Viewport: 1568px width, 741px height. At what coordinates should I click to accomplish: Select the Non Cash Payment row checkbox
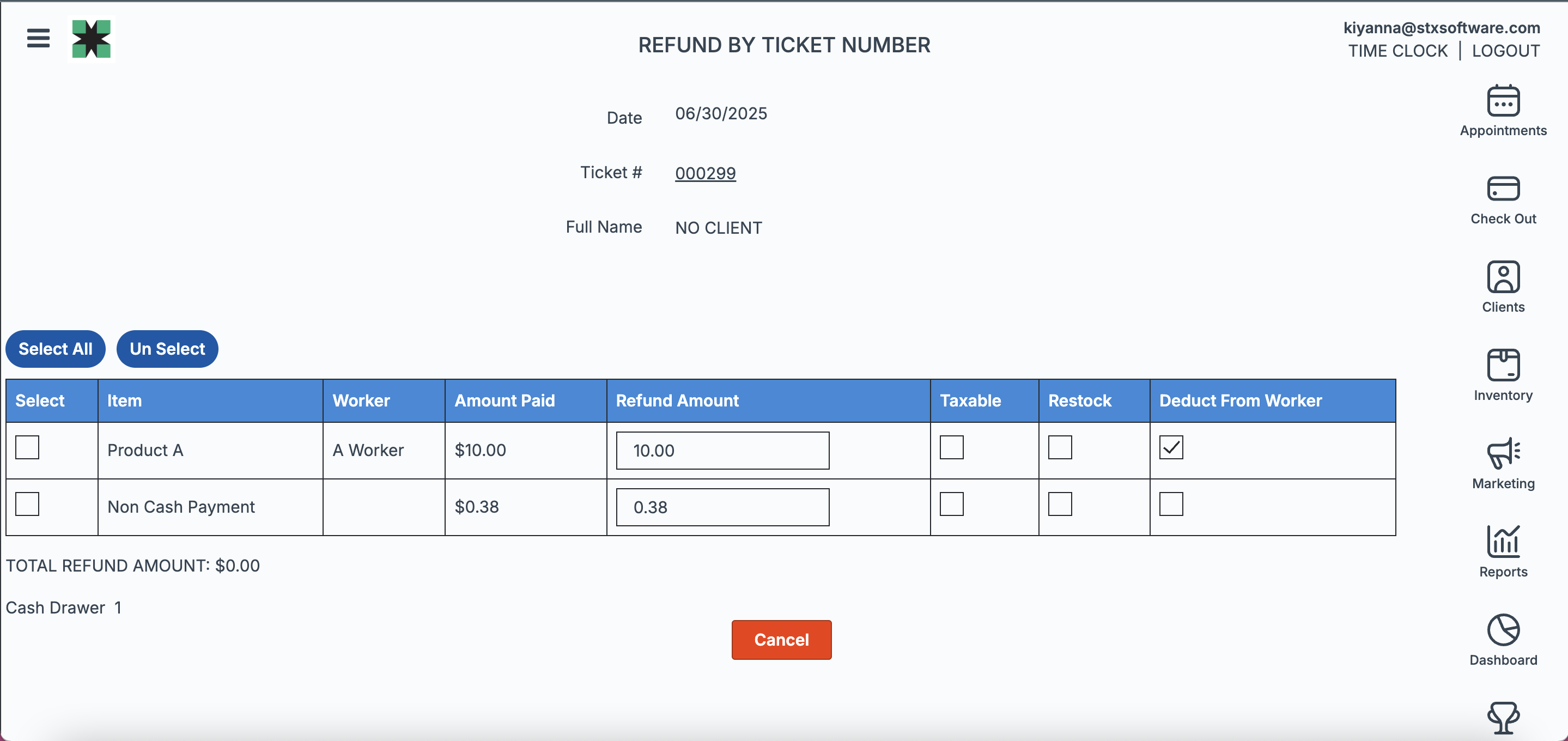point(27,504)
